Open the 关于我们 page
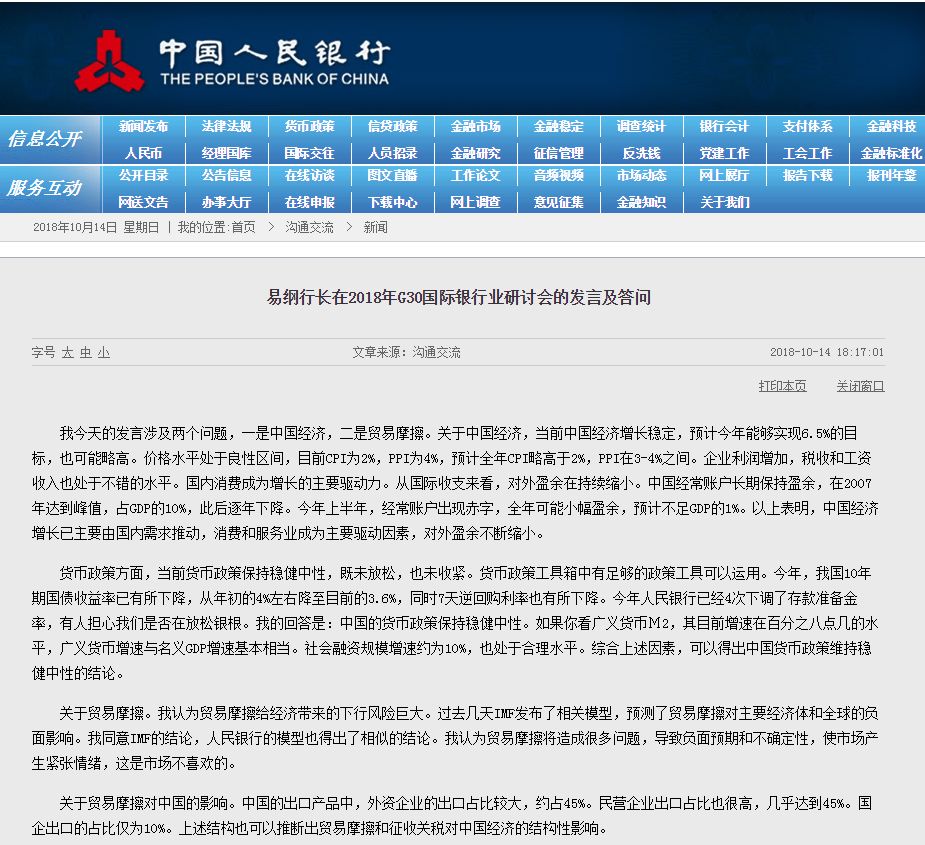Screen dimensions: 925x845 [x=724, y=202]
